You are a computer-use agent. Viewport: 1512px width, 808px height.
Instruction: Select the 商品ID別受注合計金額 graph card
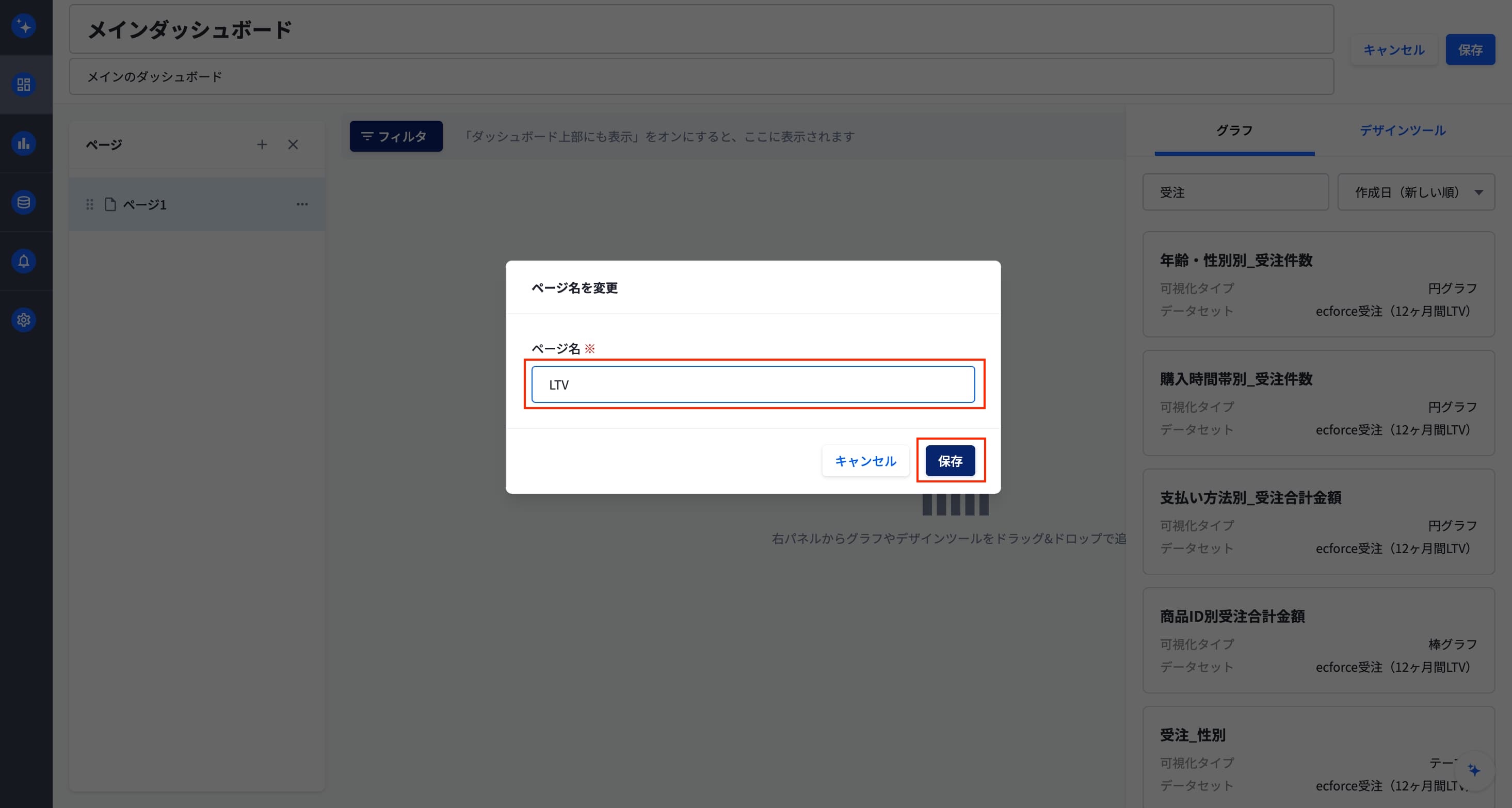[1318, 640]
